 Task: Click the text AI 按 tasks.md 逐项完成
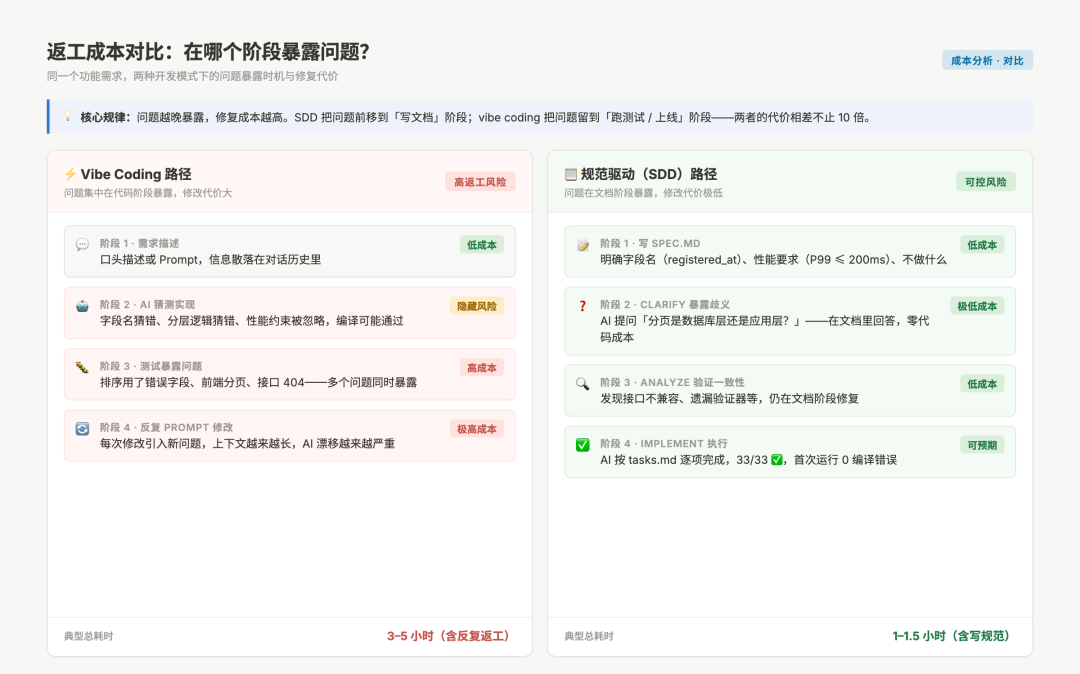click(x=663, y=460)
